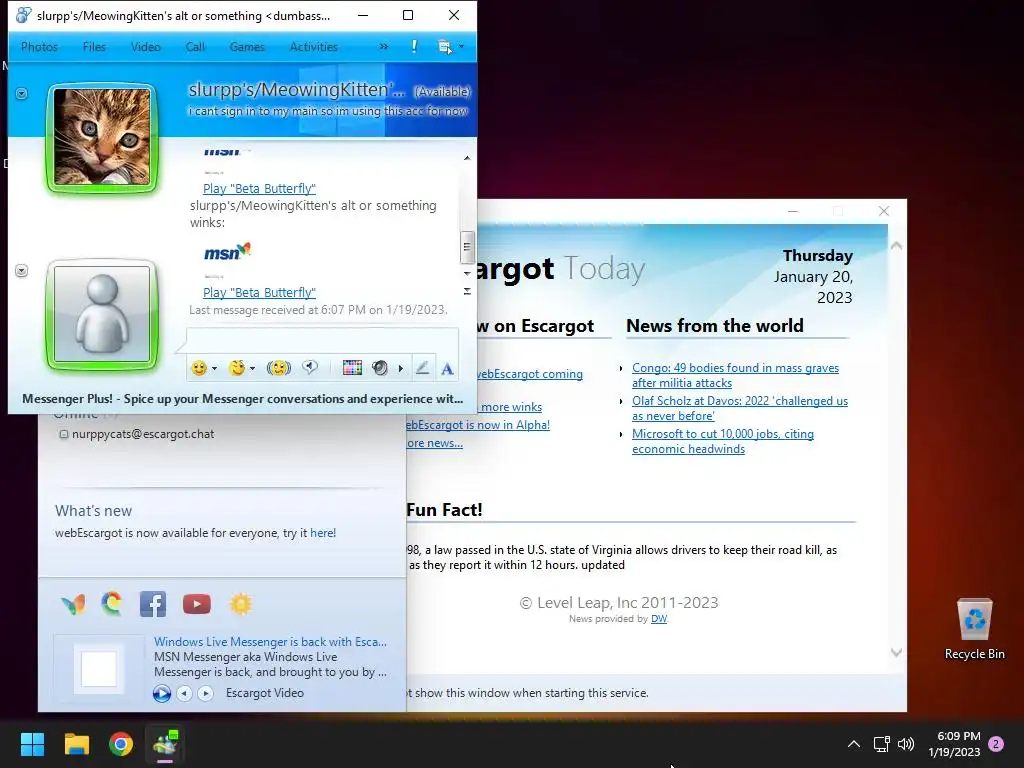Open webEscargot is now in Alpha link
This screenshot has height=768, width=1024.
478,424
